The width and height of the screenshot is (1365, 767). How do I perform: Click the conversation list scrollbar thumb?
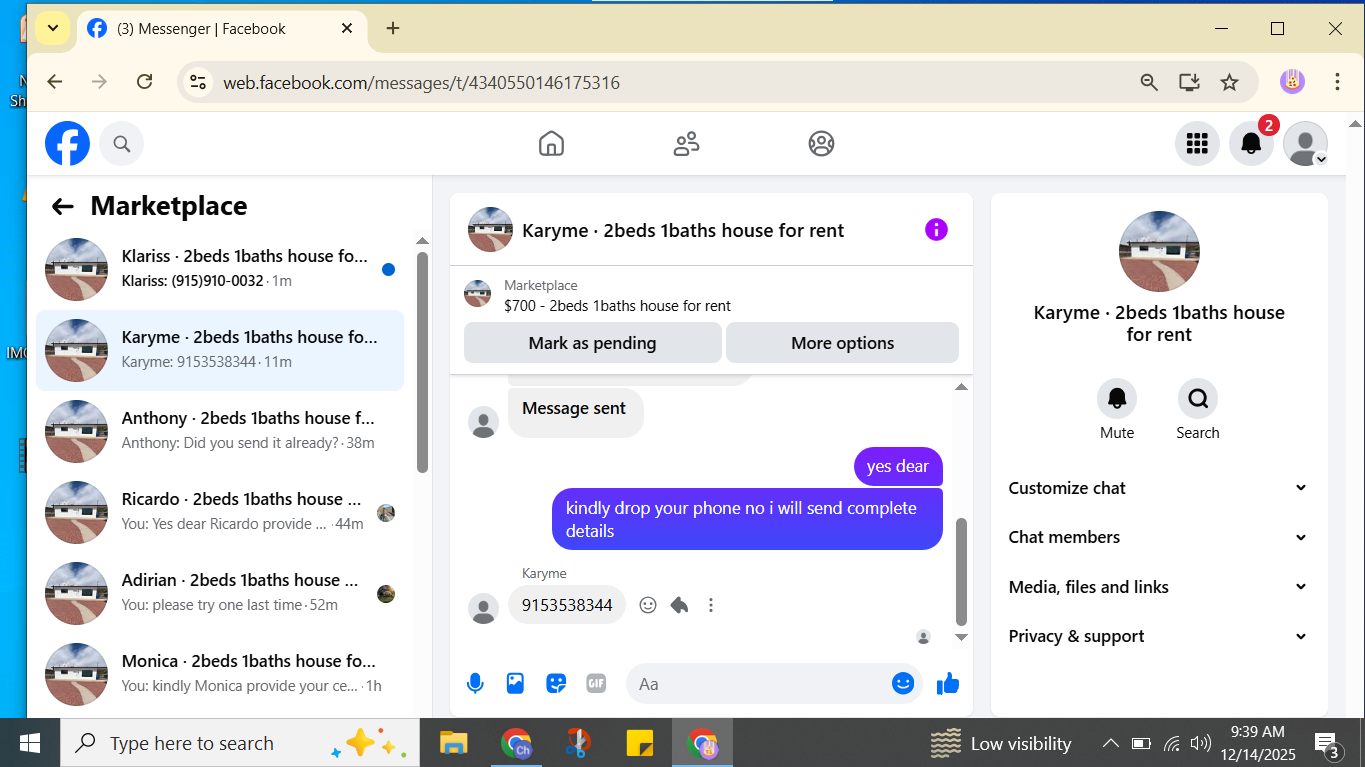(x=422, y=360)
